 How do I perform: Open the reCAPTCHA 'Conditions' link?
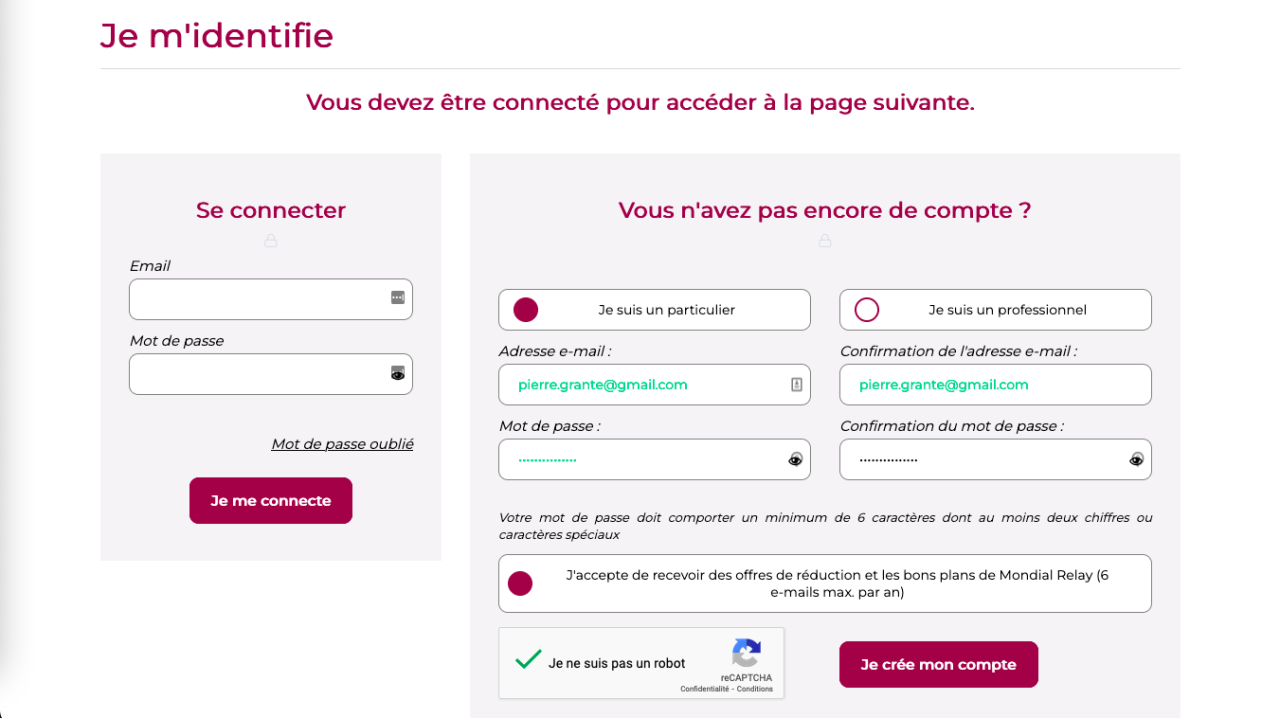(x=756, y=688)
